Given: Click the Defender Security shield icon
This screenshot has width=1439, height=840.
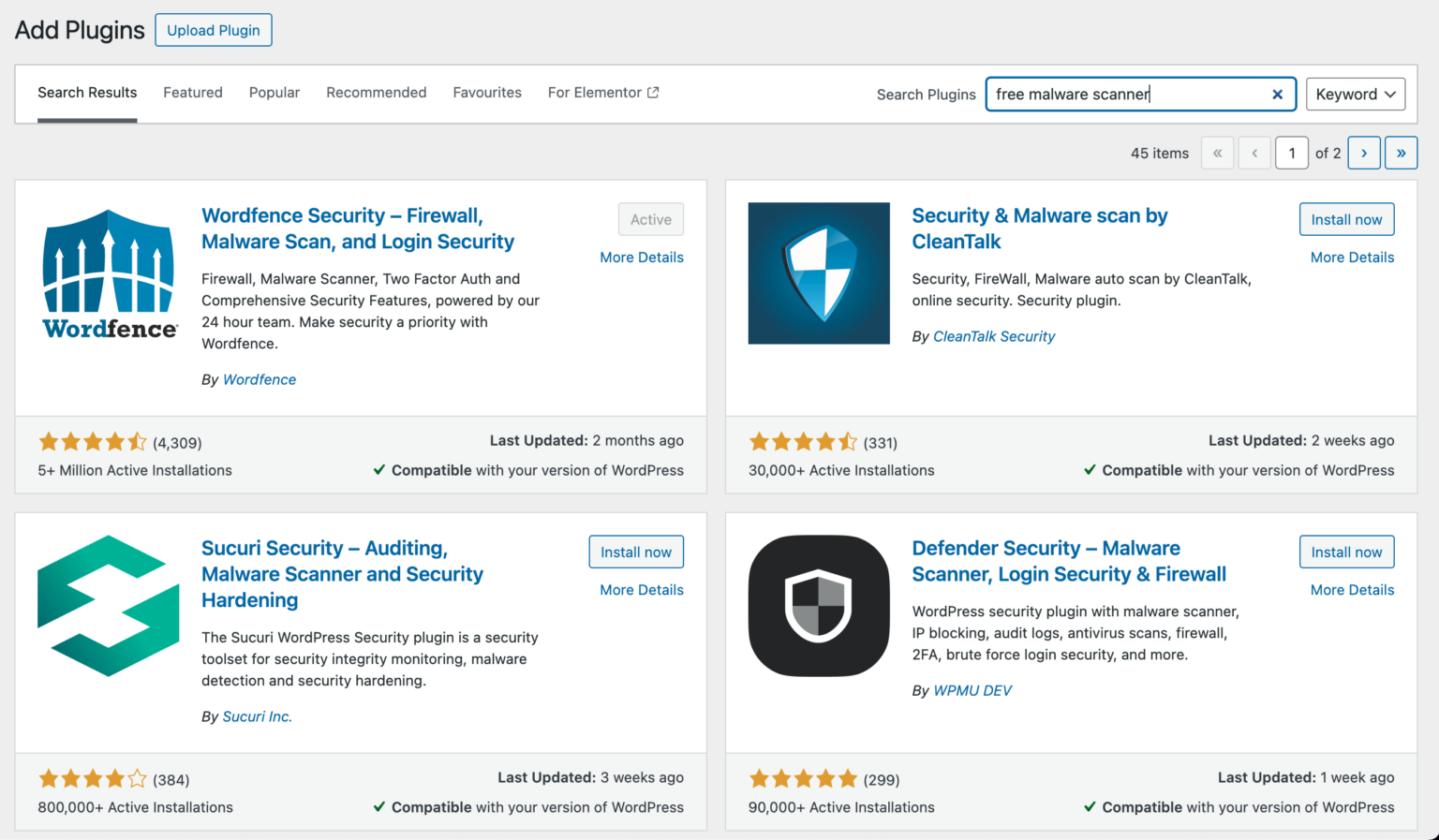Looking at the screenshot, I should click(x=818, y=605).
